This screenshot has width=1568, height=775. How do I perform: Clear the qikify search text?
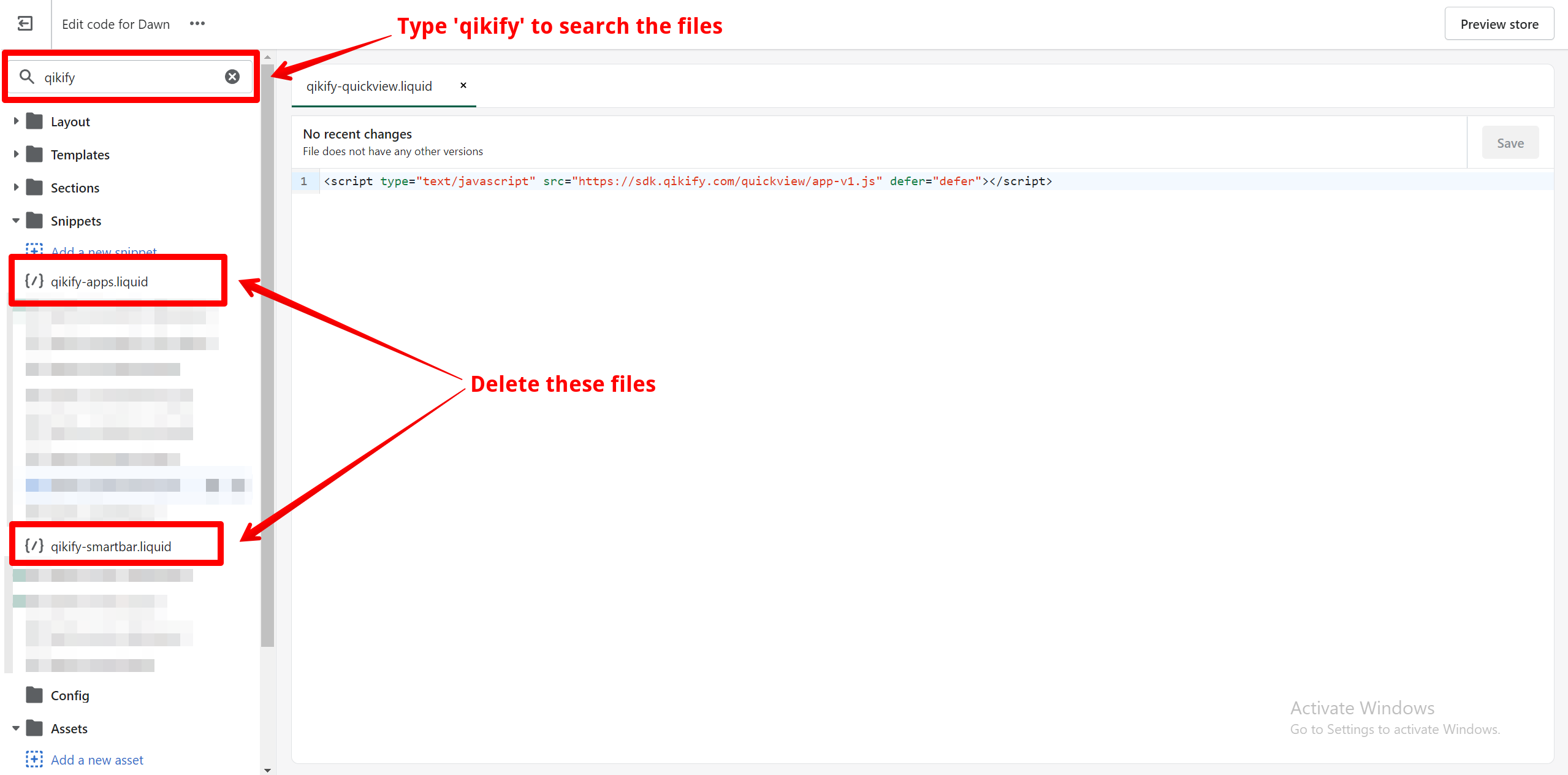(232, 77)
